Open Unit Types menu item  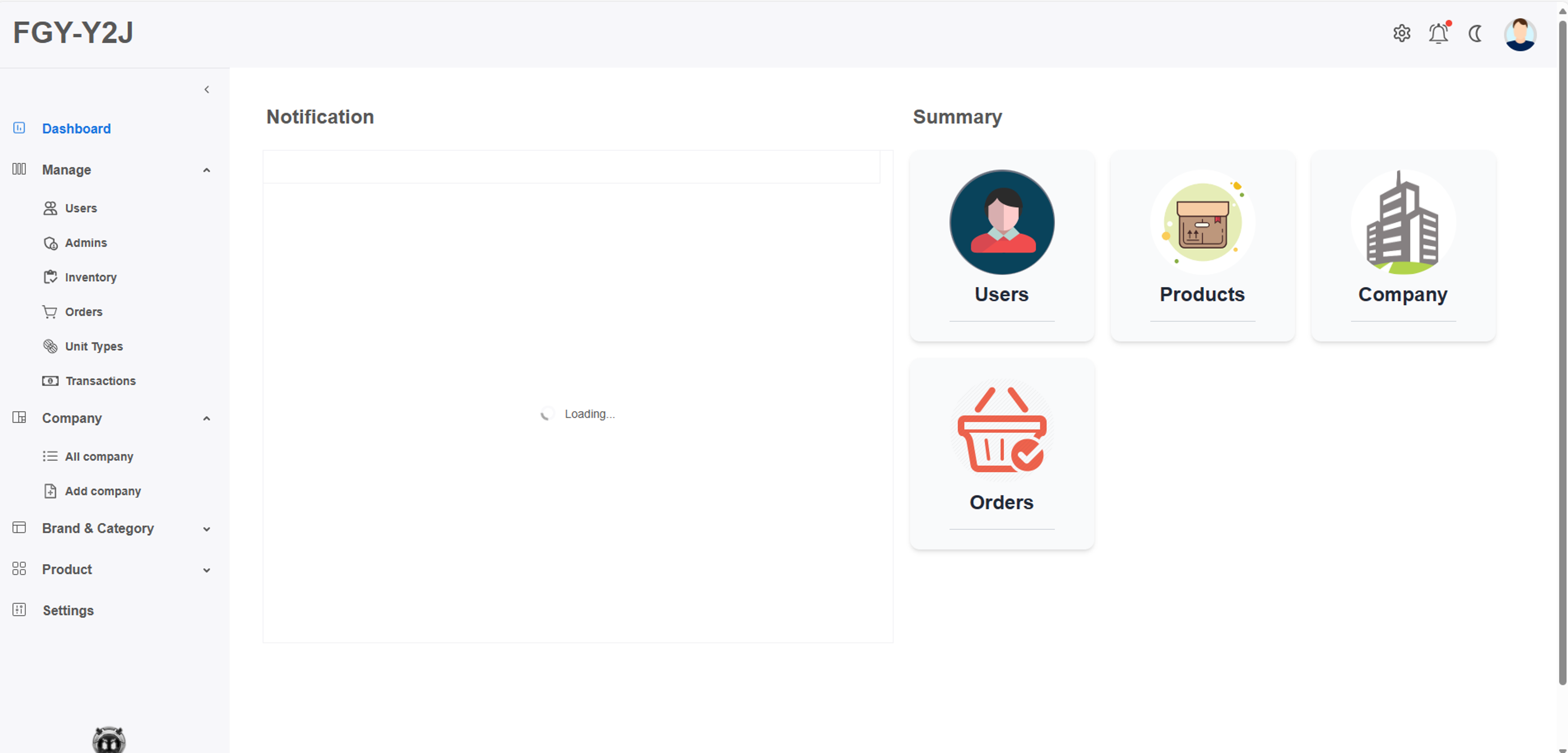94,346
